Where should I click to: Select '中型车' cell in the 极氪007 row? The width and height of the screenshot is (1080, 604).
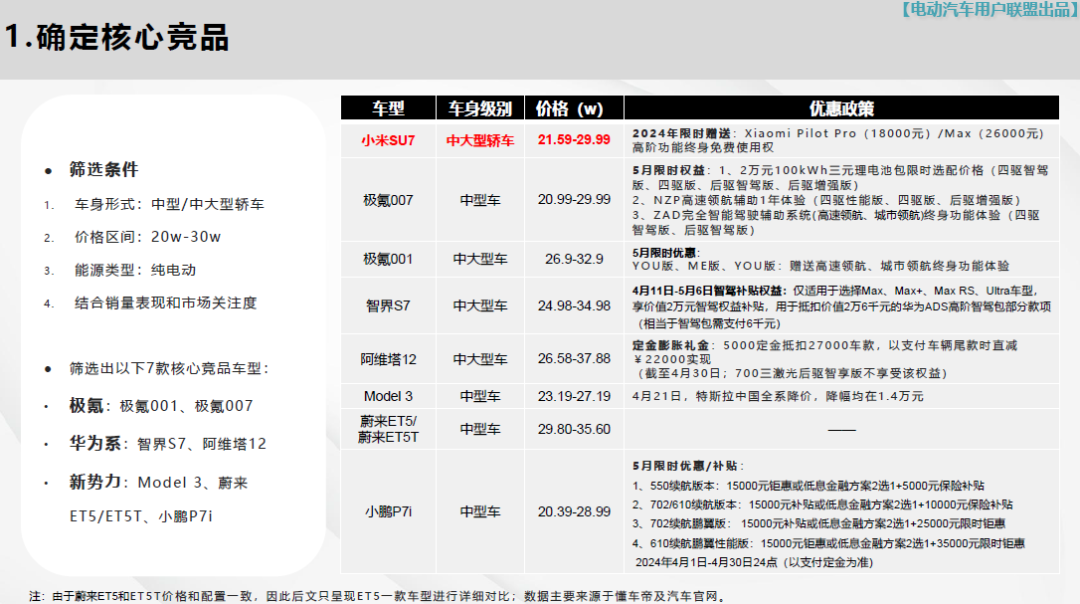[x=480, y=200]
